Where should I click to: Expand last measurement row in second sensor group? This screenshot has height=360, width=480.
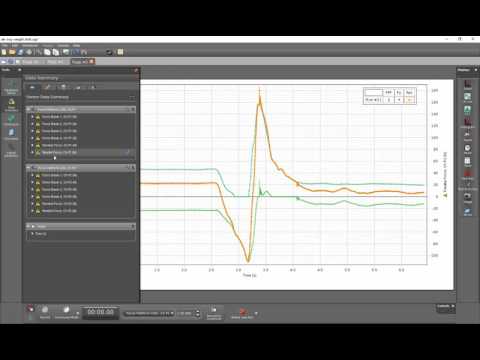pyautogui.click(x=32, y=211)
